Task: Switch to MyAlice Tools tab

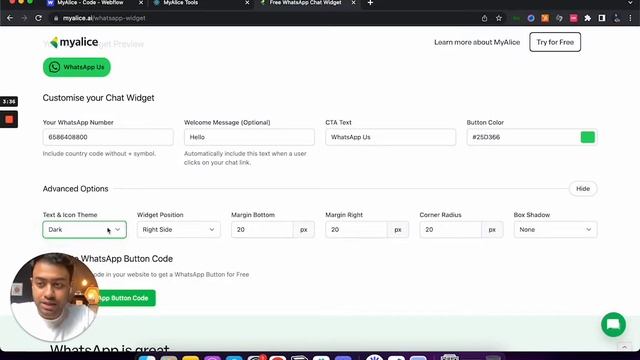Action: tap(180, 3)
